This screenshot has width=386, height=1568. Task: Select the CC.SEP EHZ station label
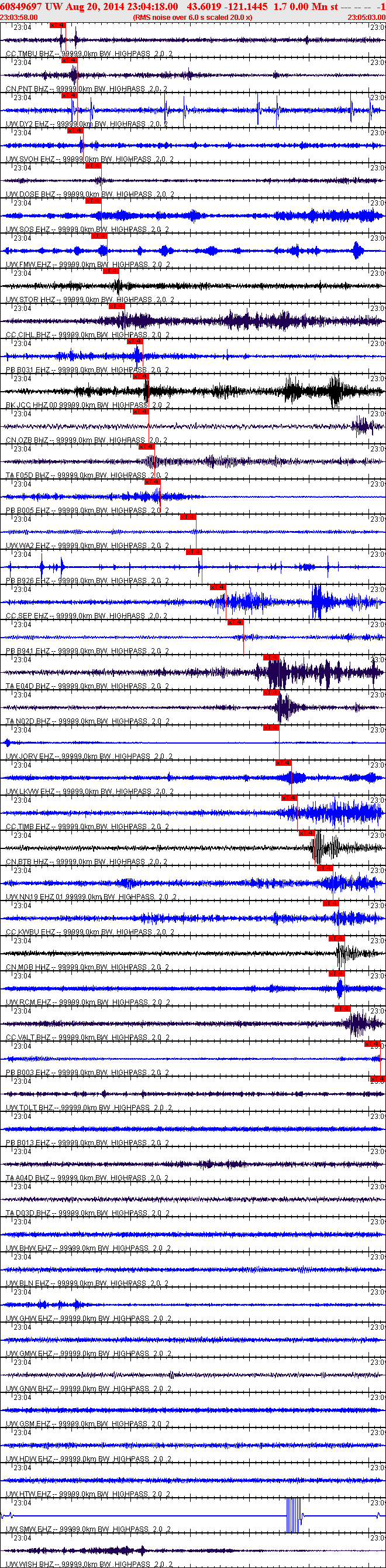(x=87, y=616)
